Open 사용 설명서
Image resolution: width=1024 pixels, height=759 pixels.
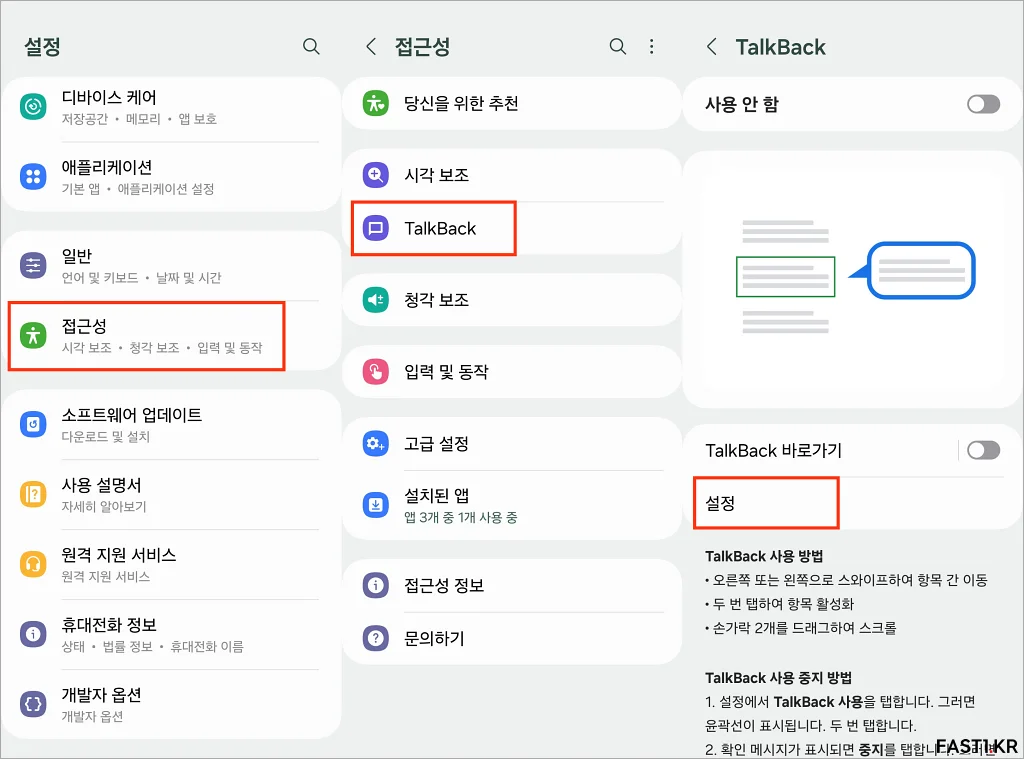coord(172,495)
